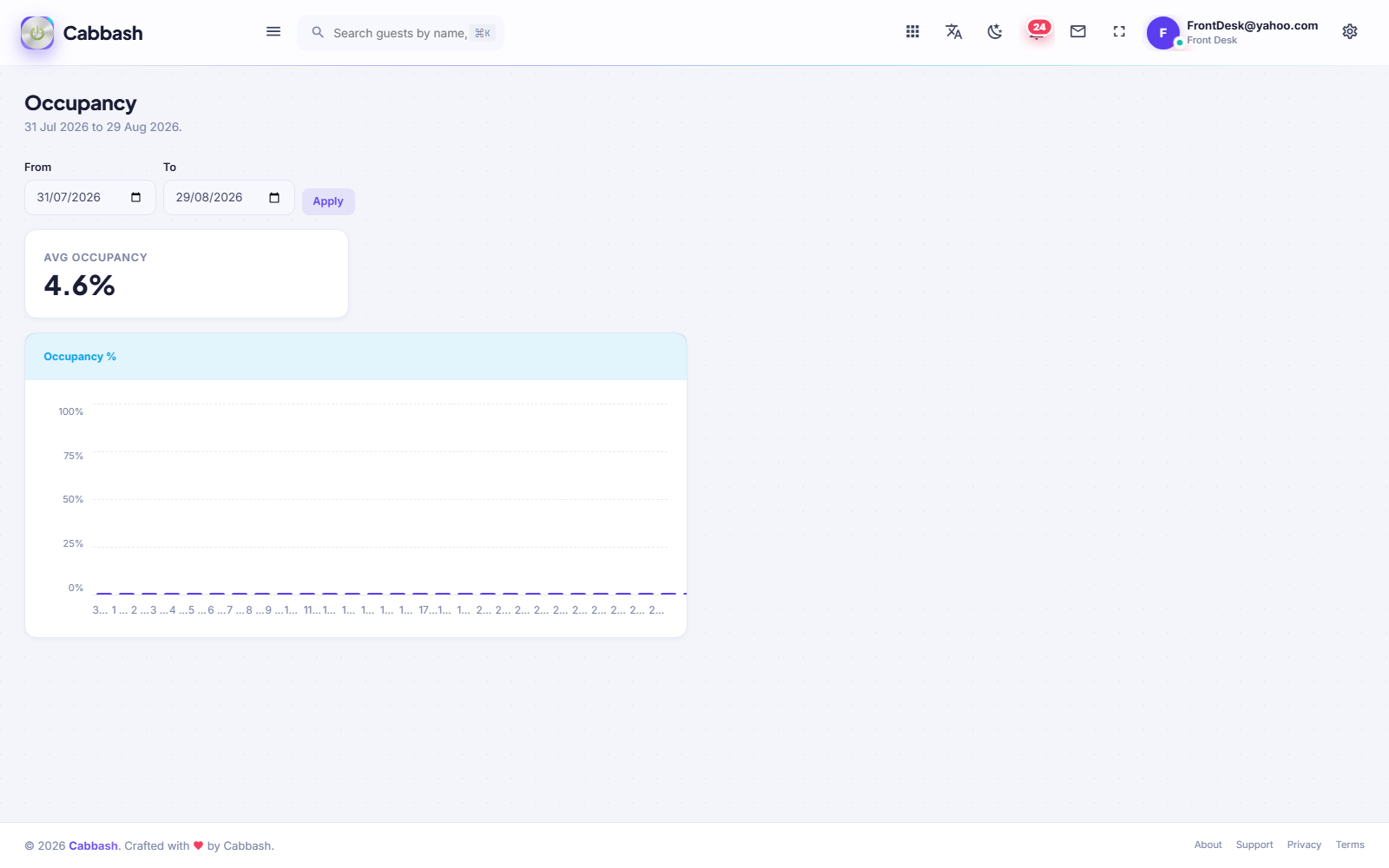Open the Cabbash footer link

tap(93, 845)
